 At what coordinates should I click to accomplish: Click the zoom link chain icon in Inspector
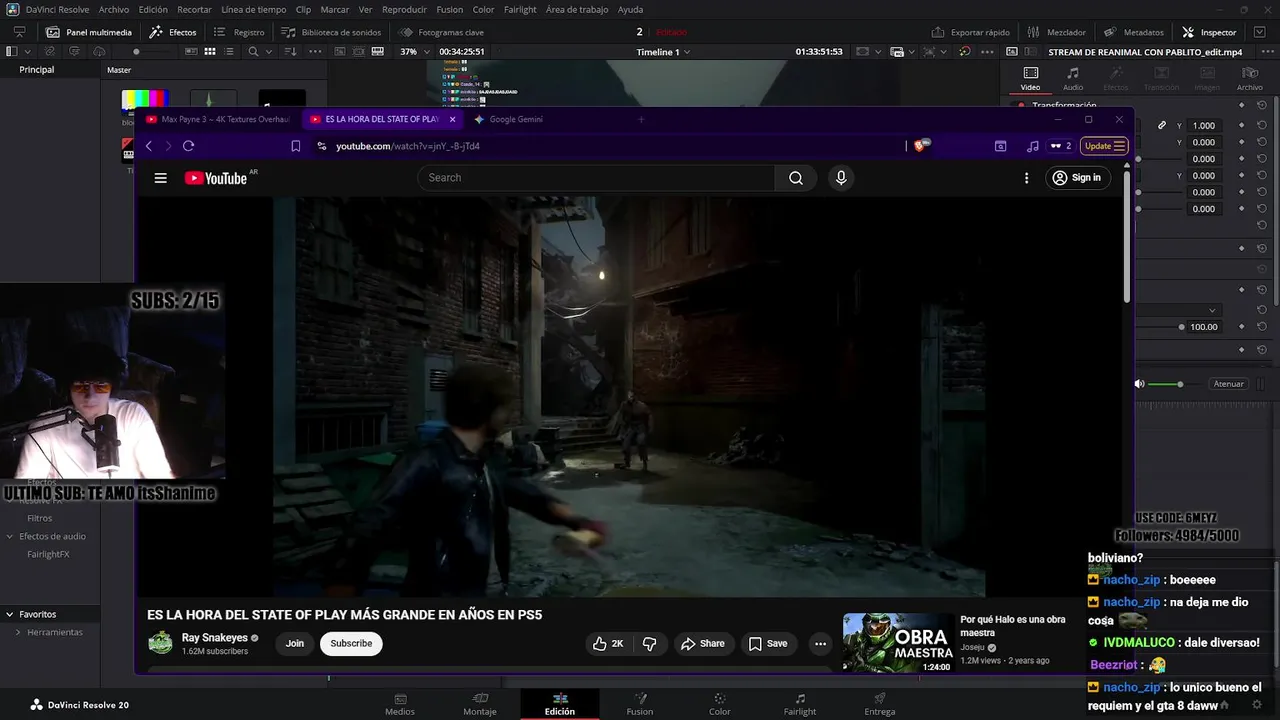pyautogui.click(x=1162, y=125)
